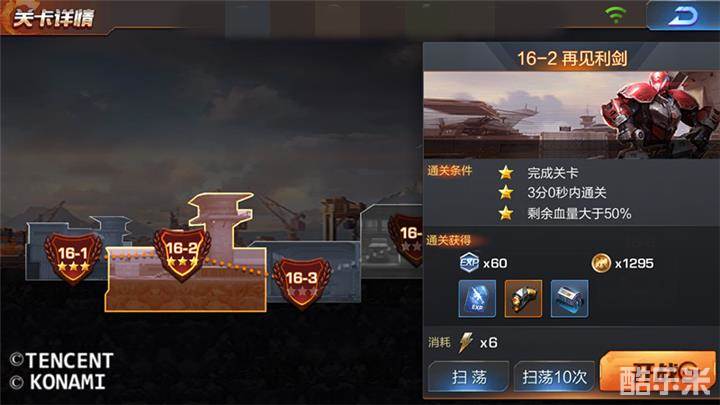Tap the orange-framed weapon part reward

coord(523,298)
